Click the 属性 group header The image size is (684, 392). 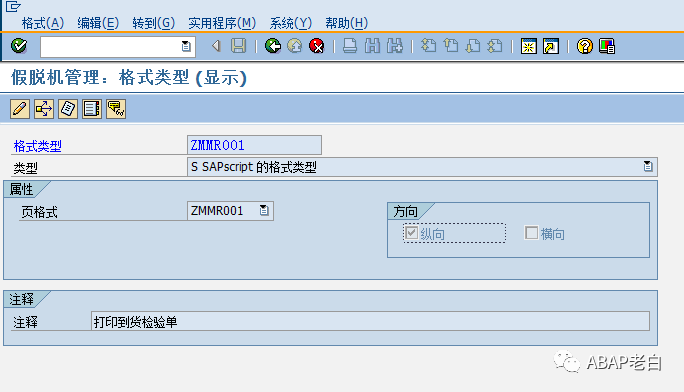coord(21,189)
